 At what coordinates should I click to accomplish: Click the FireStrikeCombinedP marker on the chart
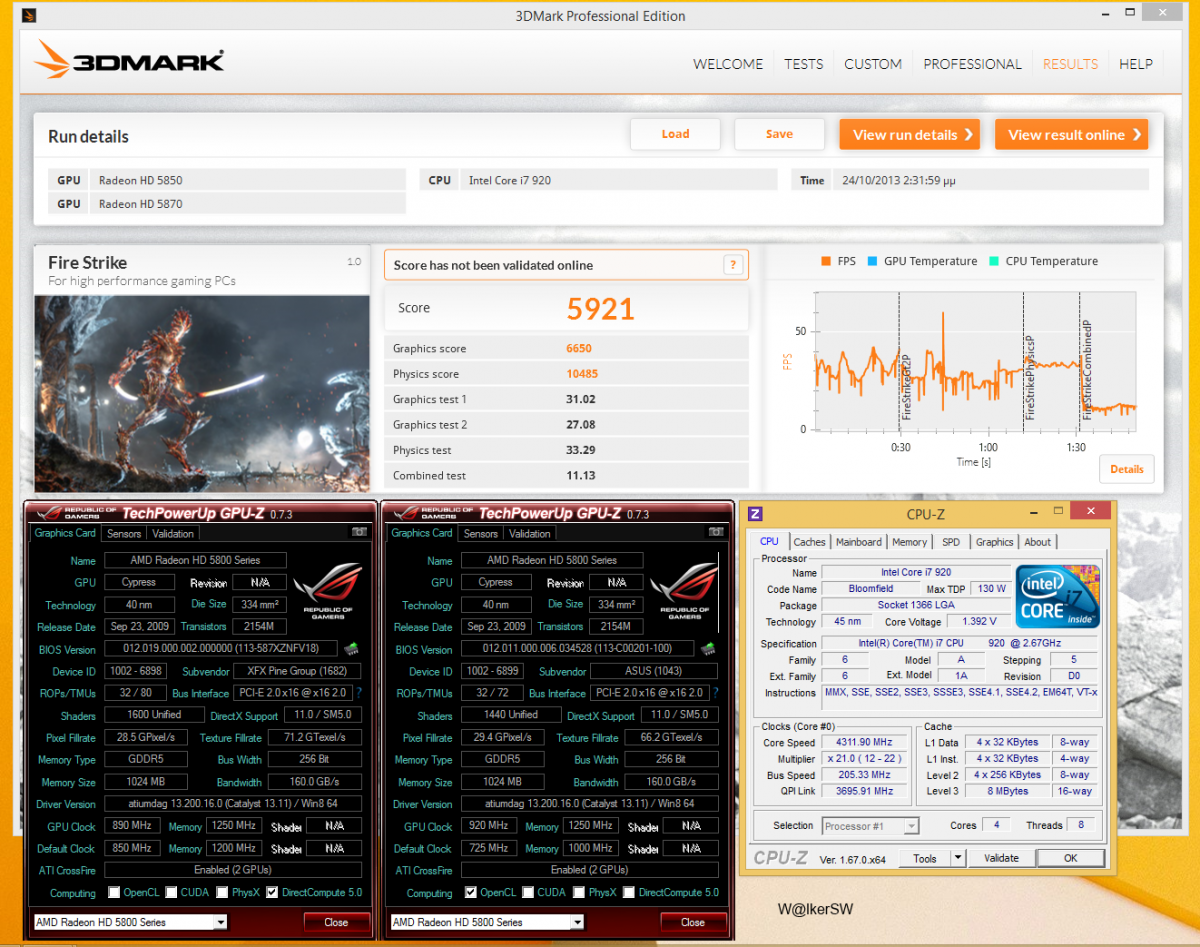click(x=1086, y=369)
